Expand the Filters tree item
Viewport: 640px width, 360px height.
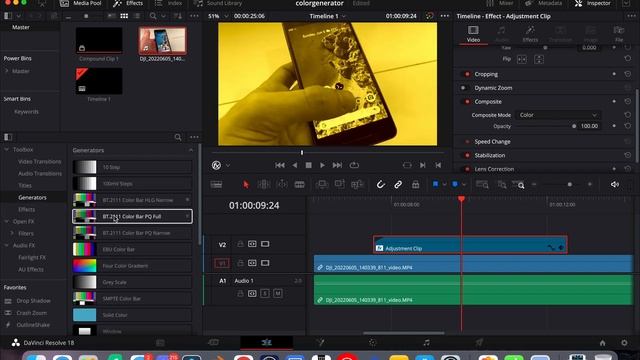[12, 233]
